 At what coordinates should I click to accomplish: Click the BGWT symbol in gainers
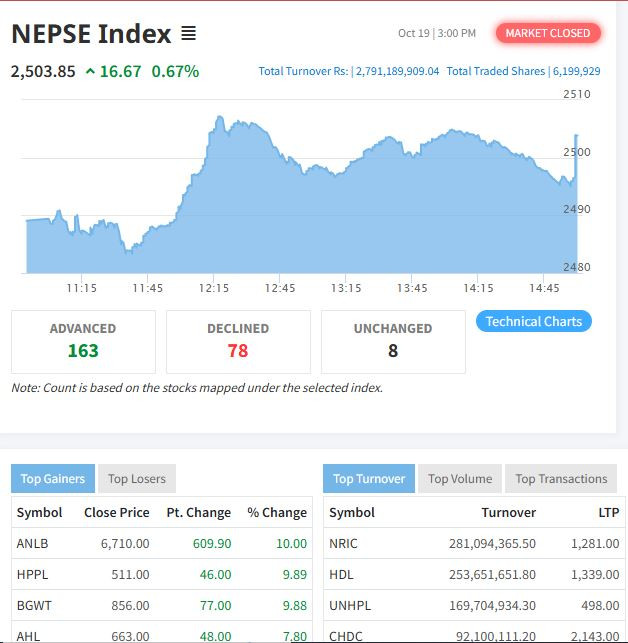click(33, 605)
